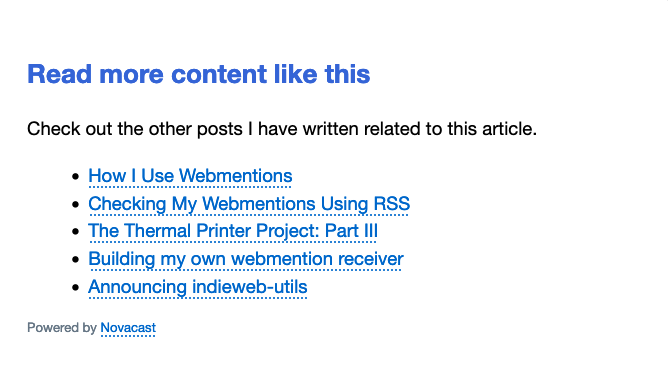
Task: Click the word RSS in second link
Action: (392, 204)
